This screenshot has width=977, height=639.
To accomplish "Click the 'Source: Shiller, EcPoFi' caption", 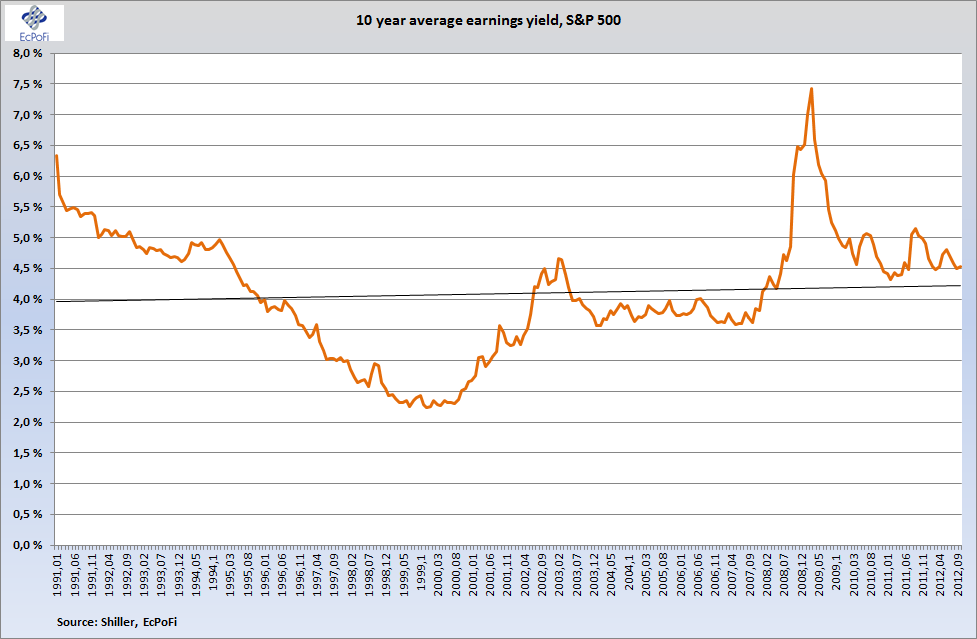I will [117, 622].
